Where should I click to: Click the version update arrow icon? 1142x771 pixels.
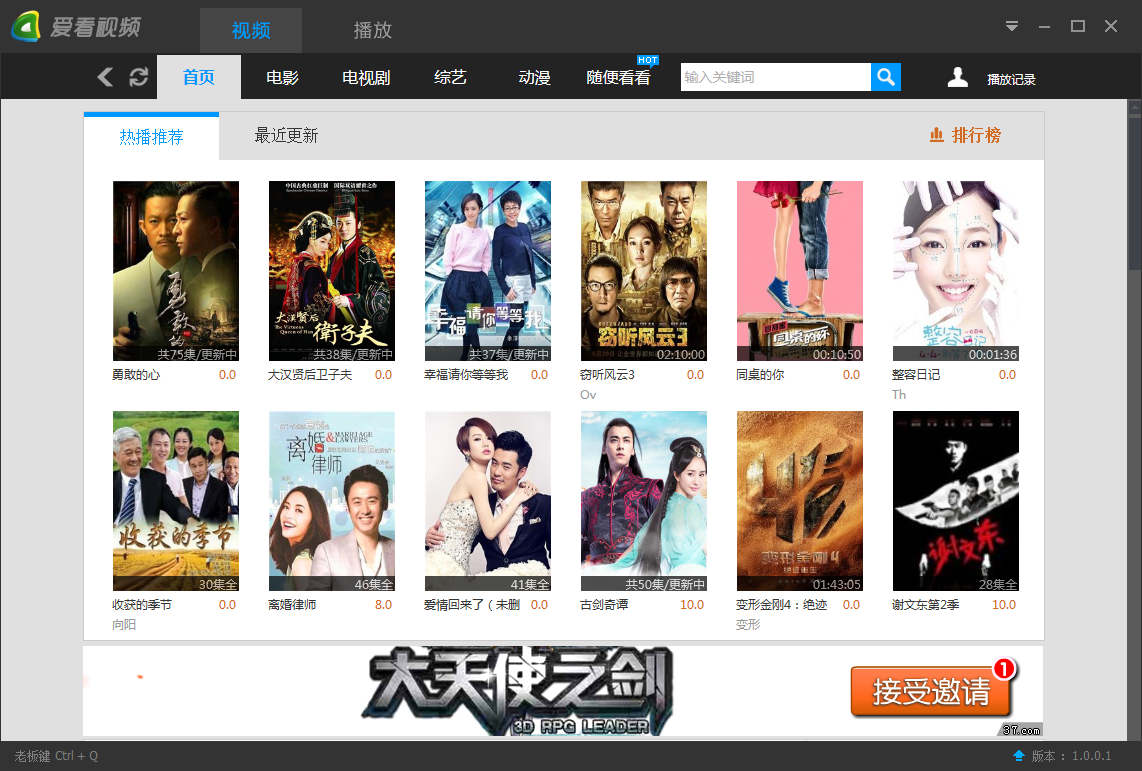(x=1018, y=755)
